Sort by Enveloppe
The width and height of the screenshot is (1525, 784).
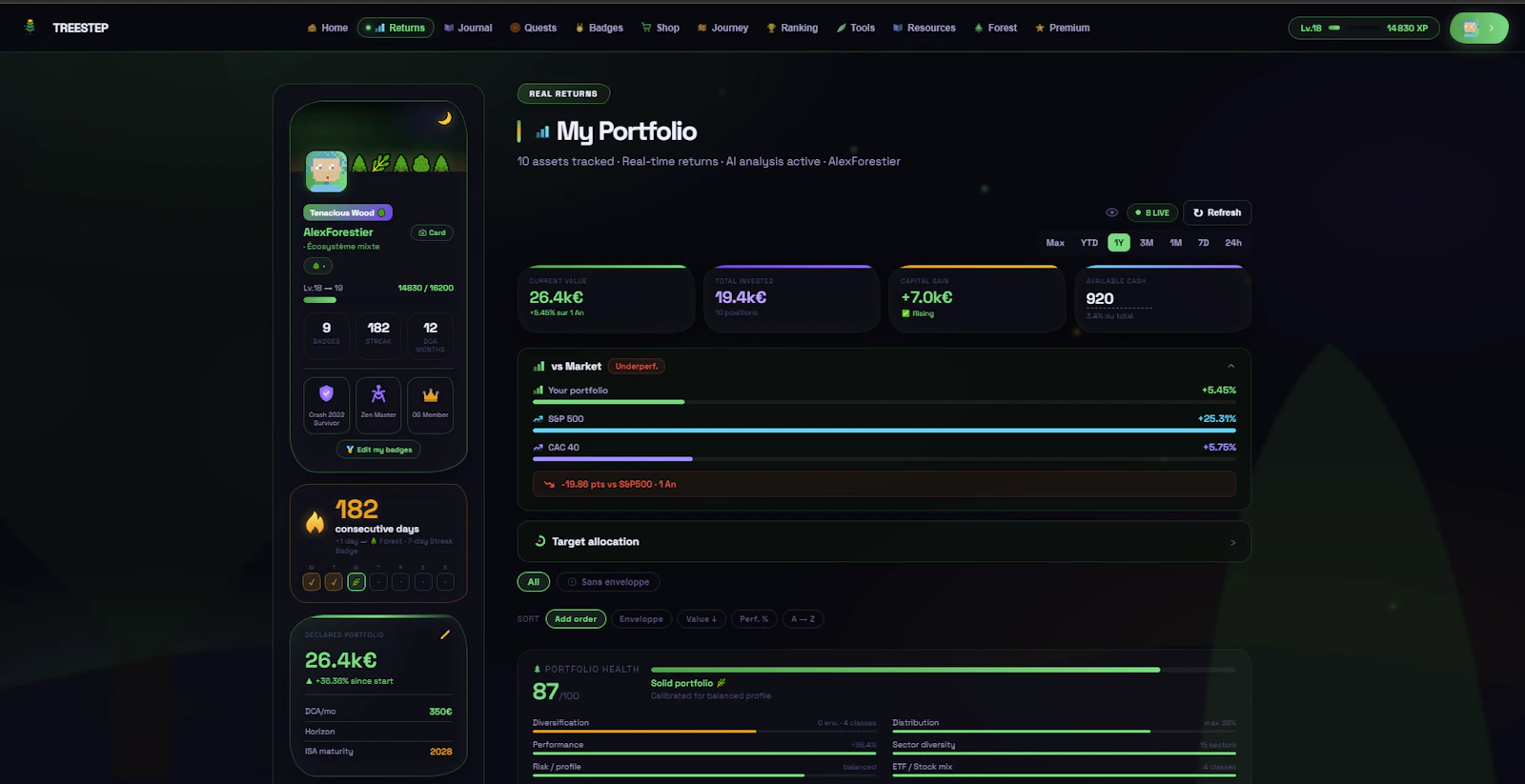pos(641,619)
